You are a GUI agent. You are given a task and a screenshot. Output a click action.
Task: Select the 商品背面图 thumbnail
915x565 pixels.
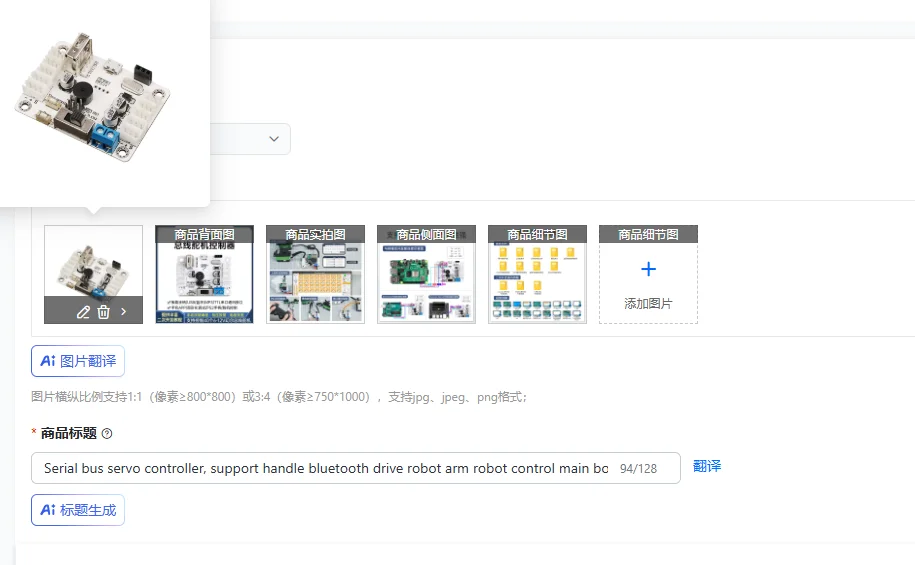pos(204,274)
